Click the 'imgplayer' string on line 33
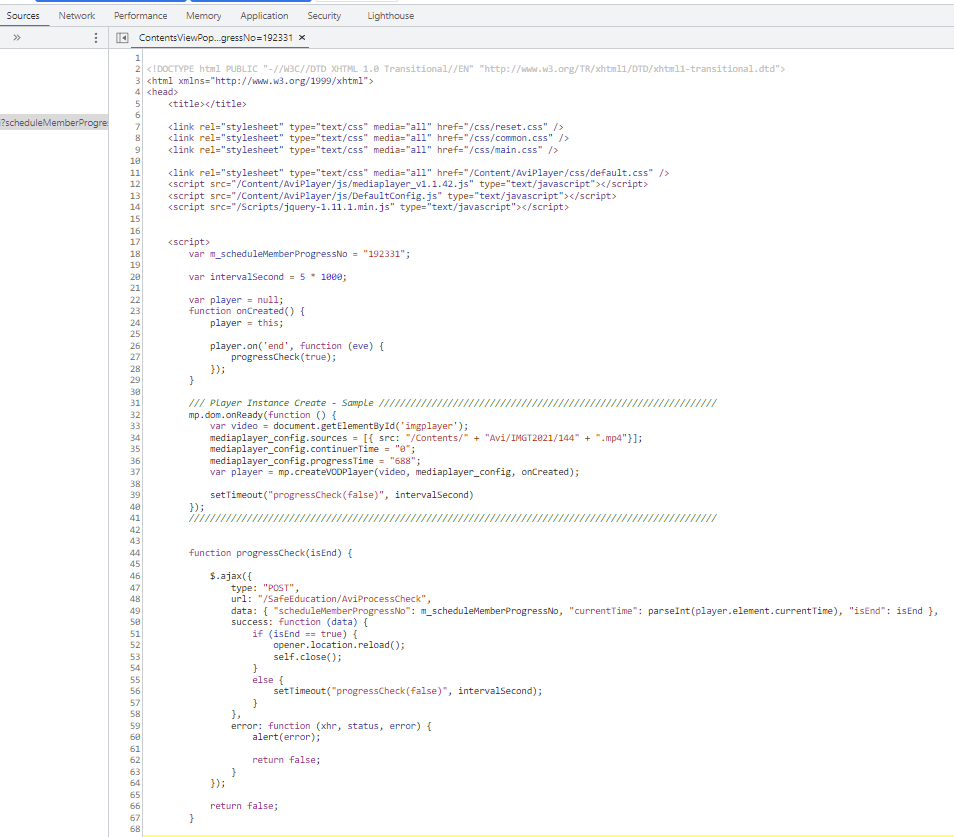Screen dimensions: 954x837 click(x=430, y=426)
